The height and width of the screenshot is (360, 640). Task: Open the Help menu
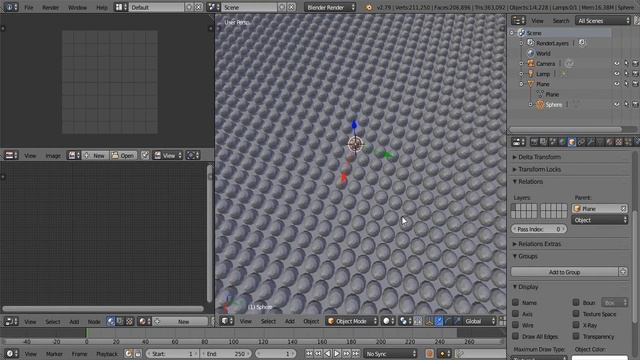[x=102, y=7]
